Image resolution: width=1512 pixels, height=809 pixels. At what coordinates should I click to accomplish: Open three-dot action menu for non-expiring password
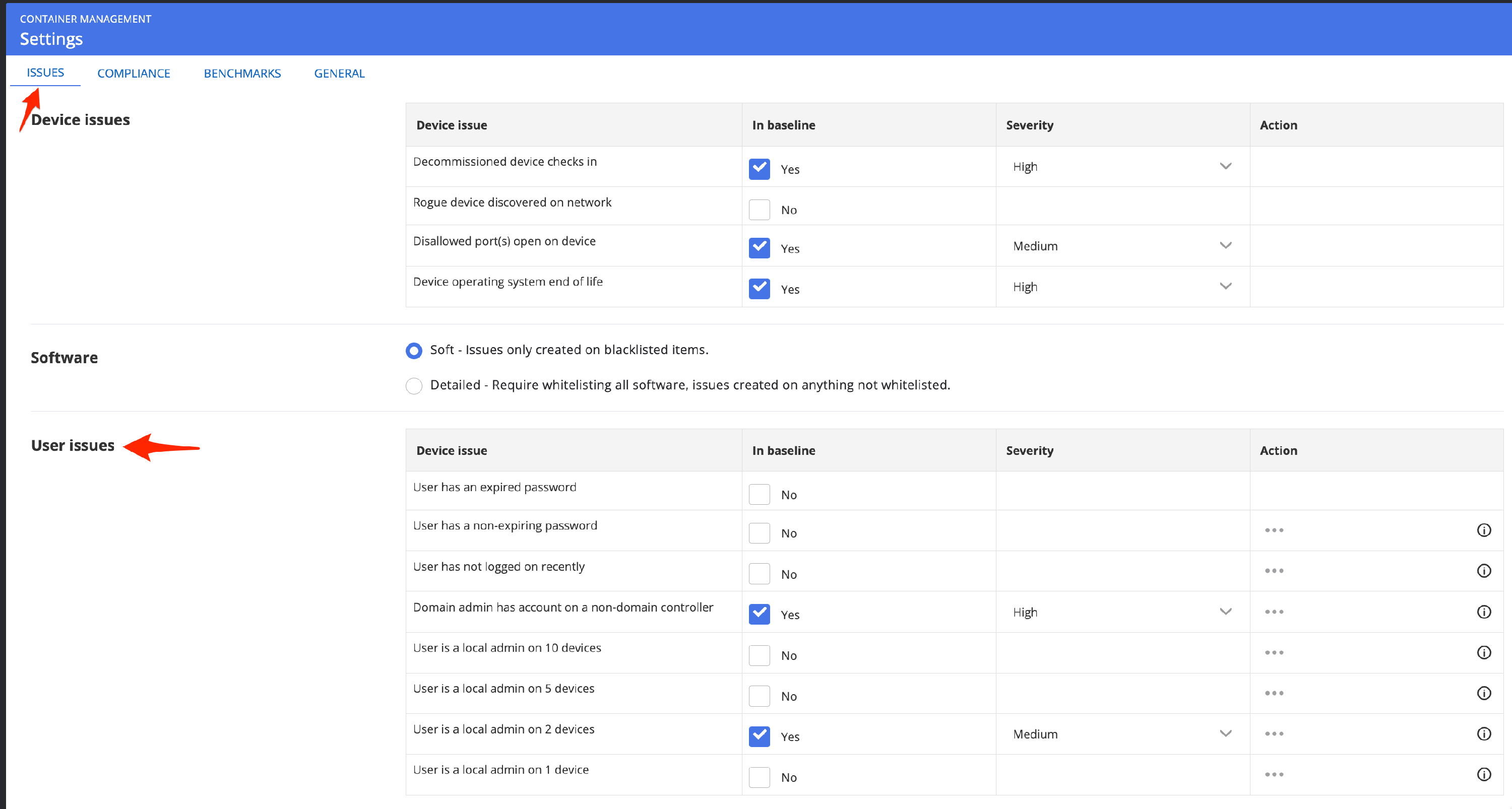coord(1274,530)
